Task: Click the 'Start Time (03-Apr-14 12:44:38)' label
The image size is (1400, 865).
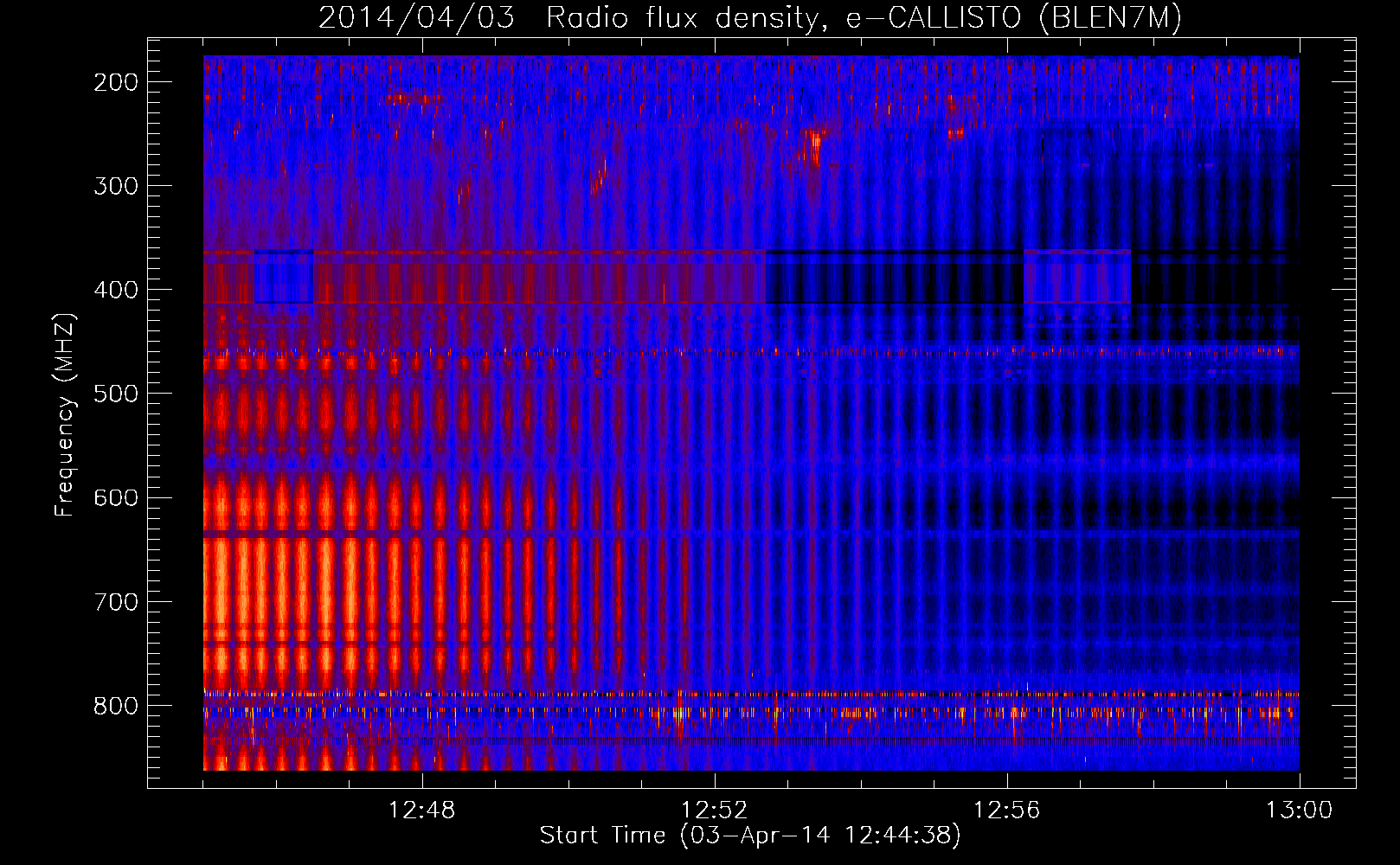Action: tap(750, 836)
